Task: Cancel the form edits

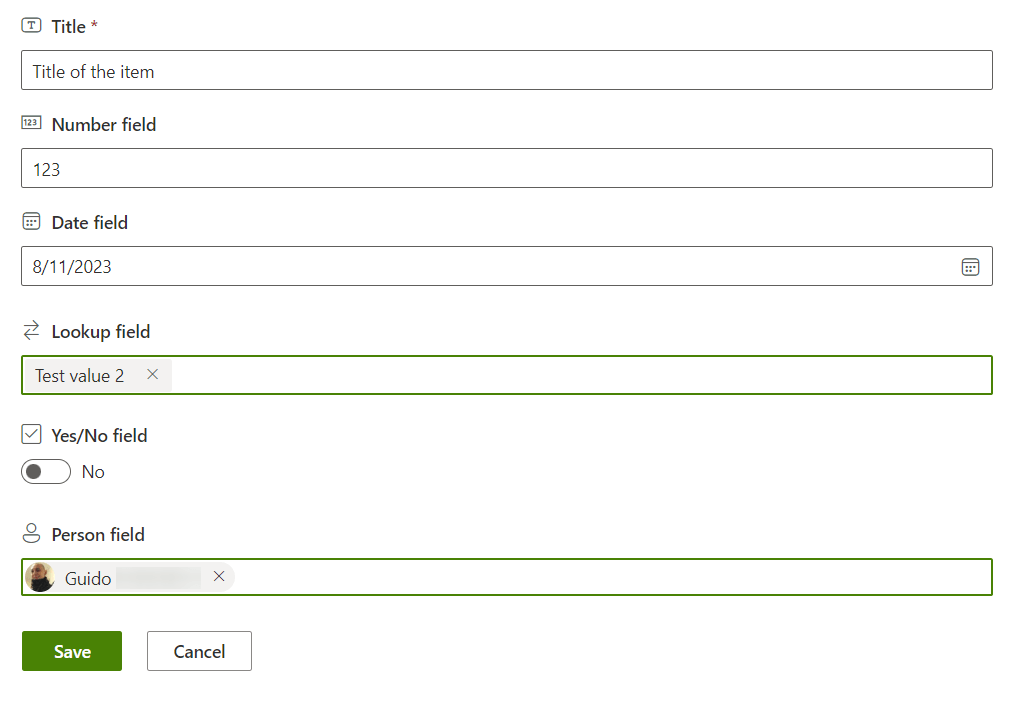Action: click(199, 651)
